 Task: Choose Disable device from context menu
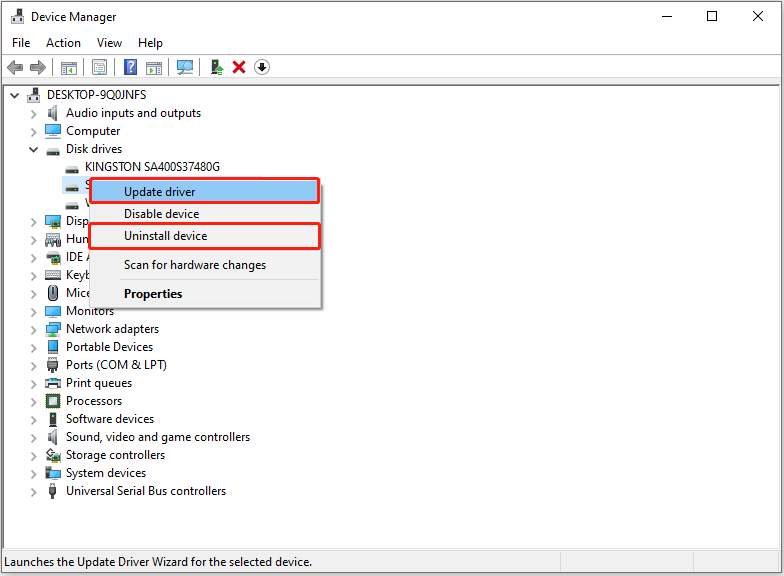click(x=205, y=214)
